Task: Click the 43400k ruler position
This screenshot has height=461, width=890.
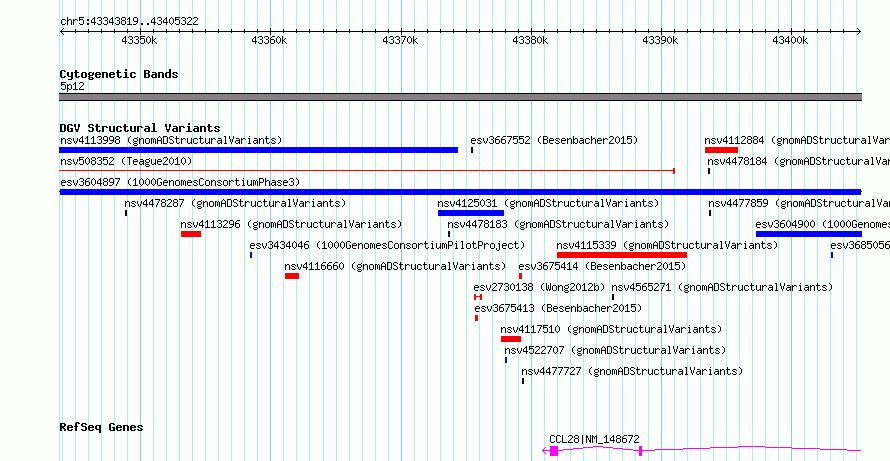Action: [x=790, y=41]
